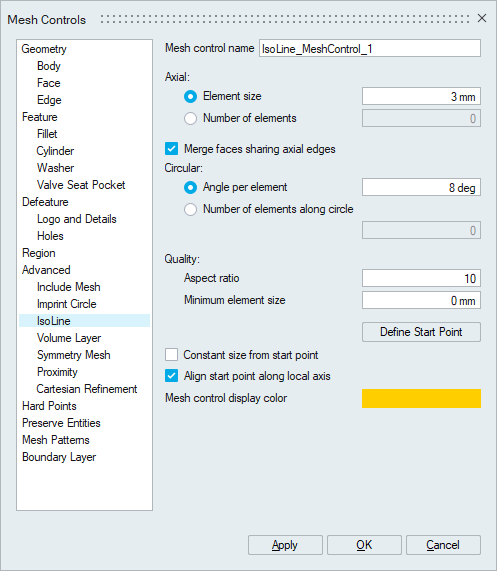Select Number of elements radio button
The width and height of the screenshot is (497, 571).
[190, 118]
